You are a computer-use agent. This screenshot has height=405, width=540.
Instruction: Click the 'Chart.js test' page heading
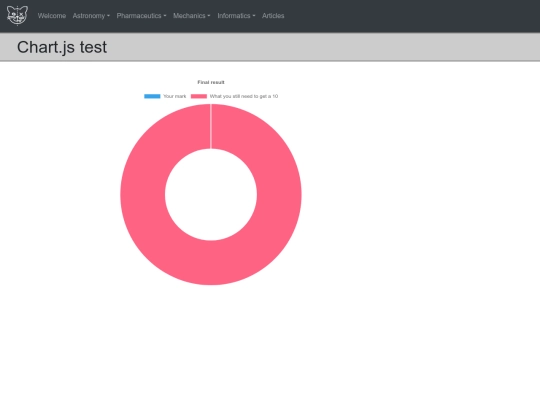62,47
